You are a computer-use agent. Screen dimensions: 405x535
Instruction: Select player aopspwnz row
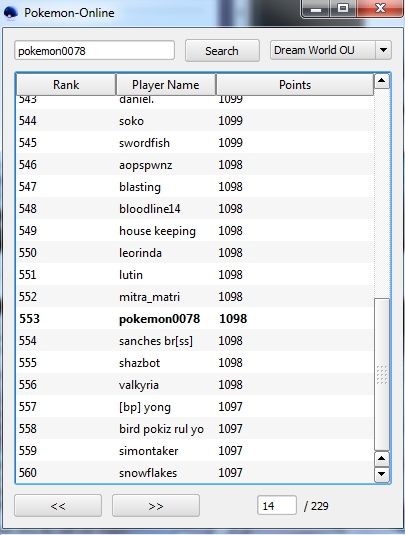click(195, 165)
